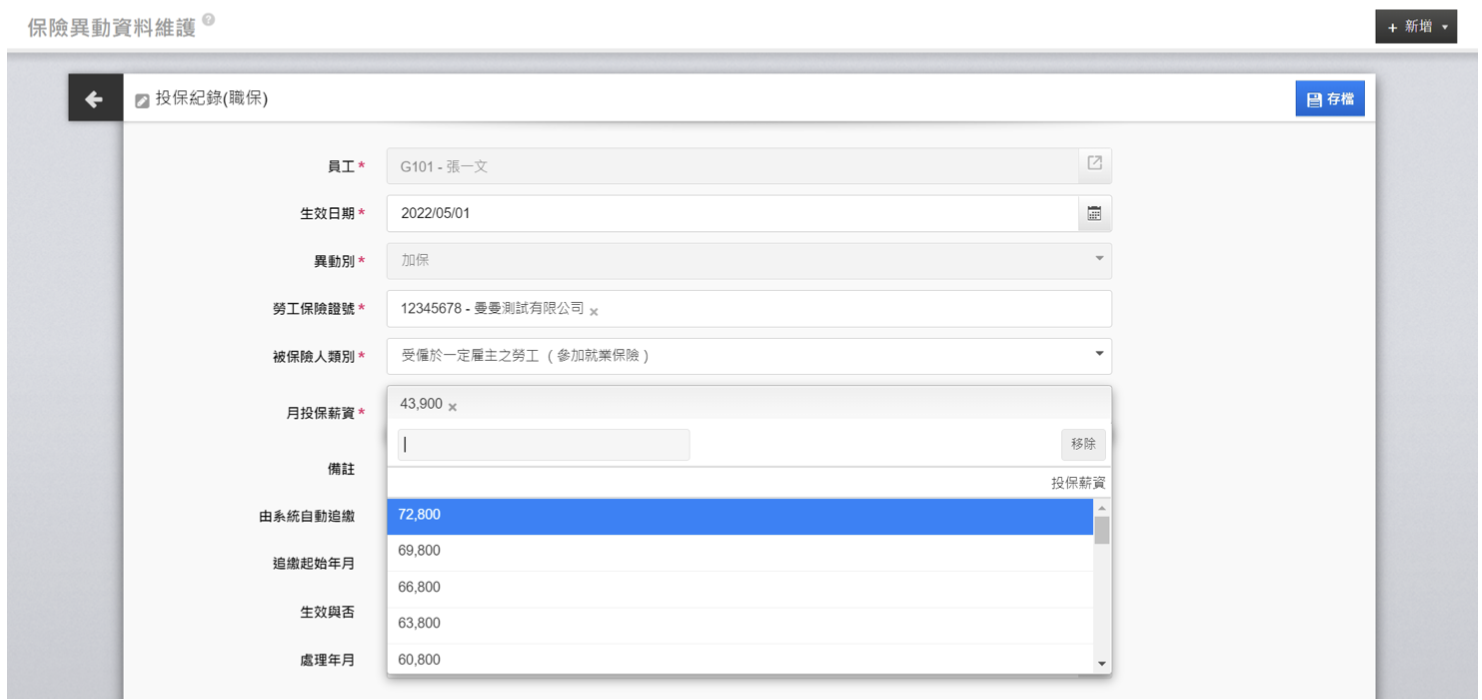Screen dimensions: 1482x700
Task: Open the 新增 dropdown button
Action: [x=1416, y=27]
